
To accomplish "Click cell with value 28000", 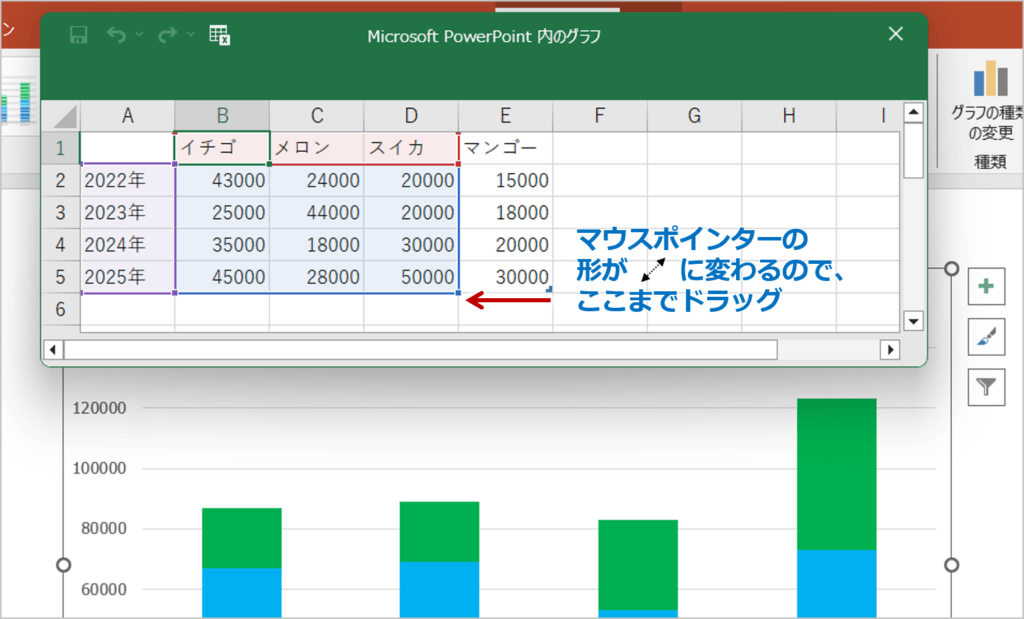I will click(x=317, y=277).
